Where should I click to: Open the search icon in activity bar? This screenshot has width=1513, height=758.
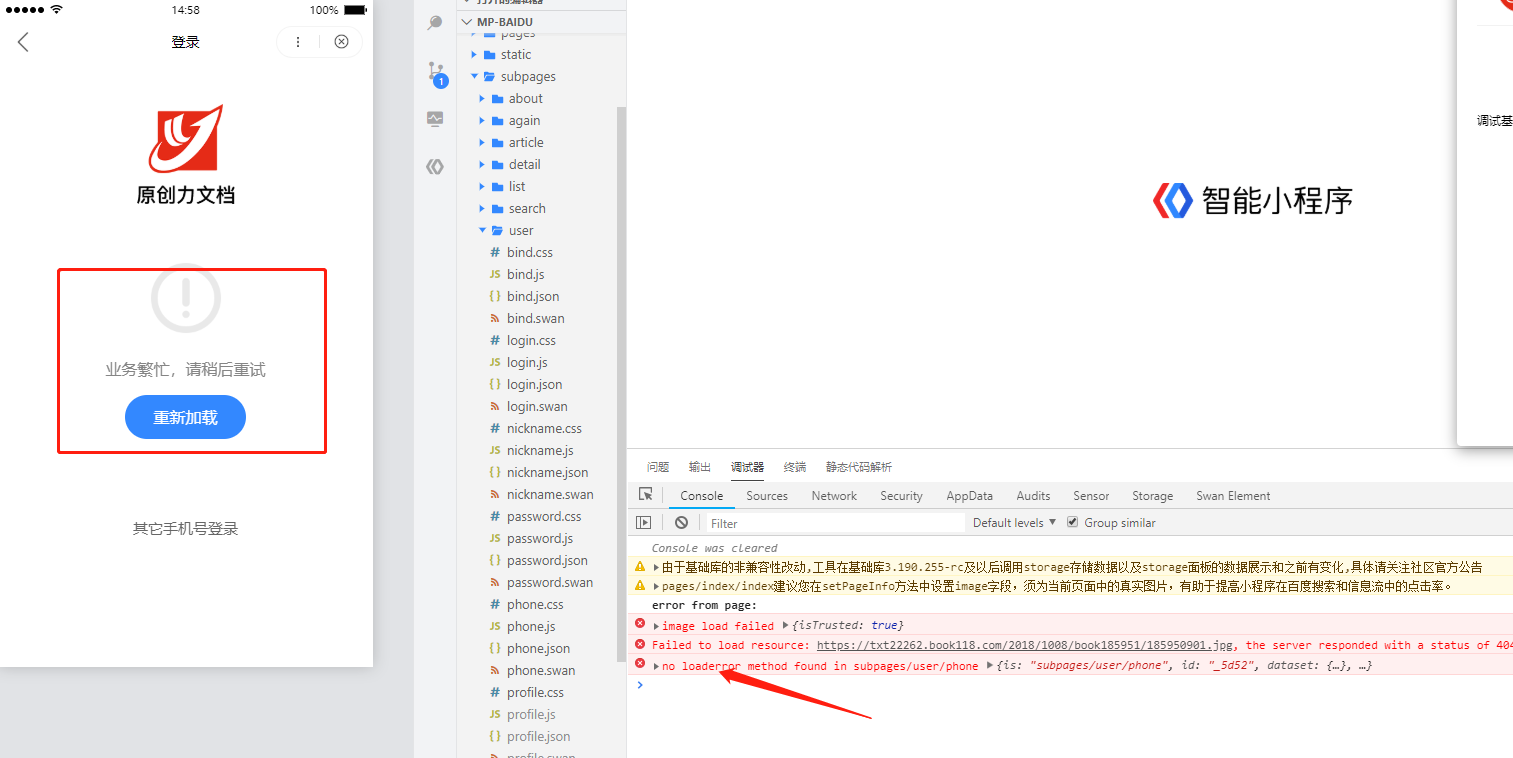435,23
